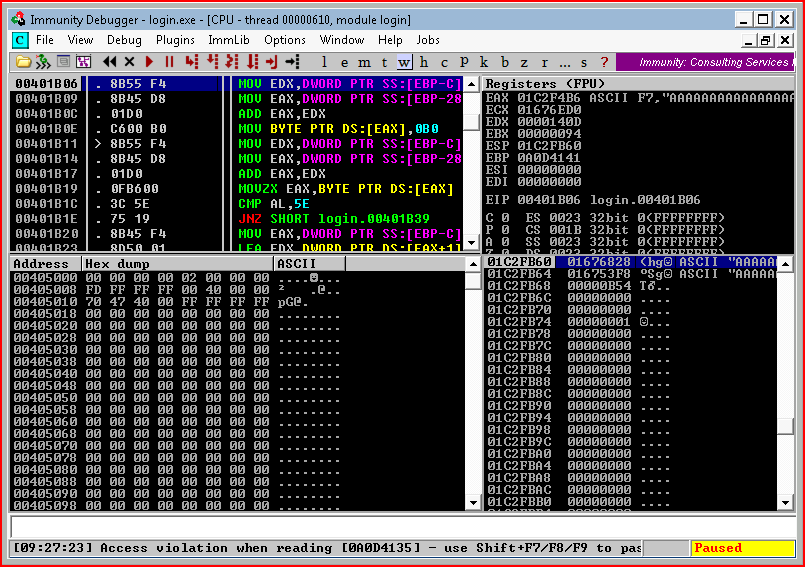Click the Go to address arrow icon
The image size is (805, 567).
click(293, 62)
